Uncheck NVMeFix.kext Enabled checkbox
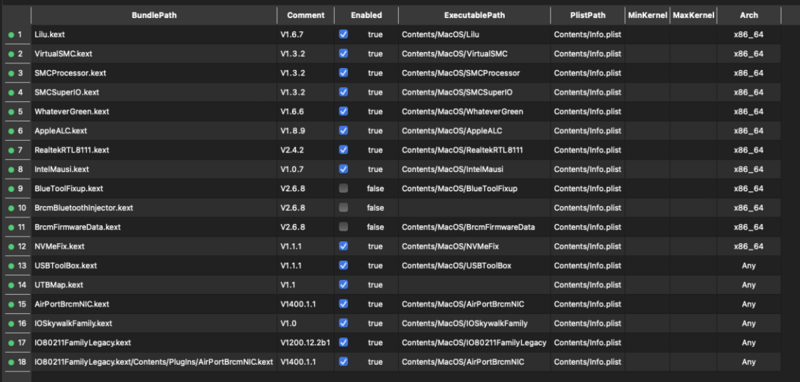This screenshot has height=382, width=800. [x=343, y=246]
